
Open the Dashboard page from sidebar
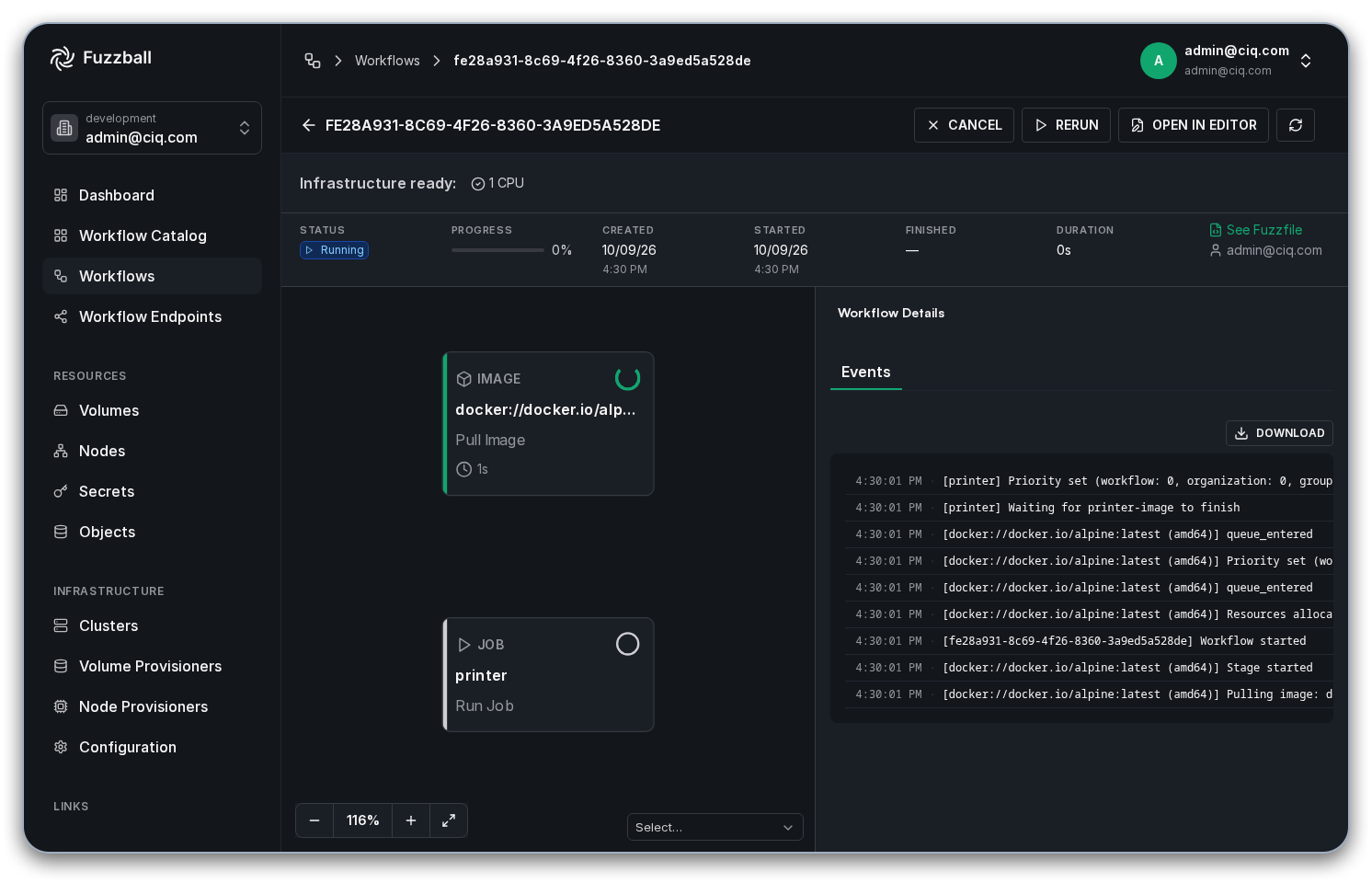click(152, 195)
